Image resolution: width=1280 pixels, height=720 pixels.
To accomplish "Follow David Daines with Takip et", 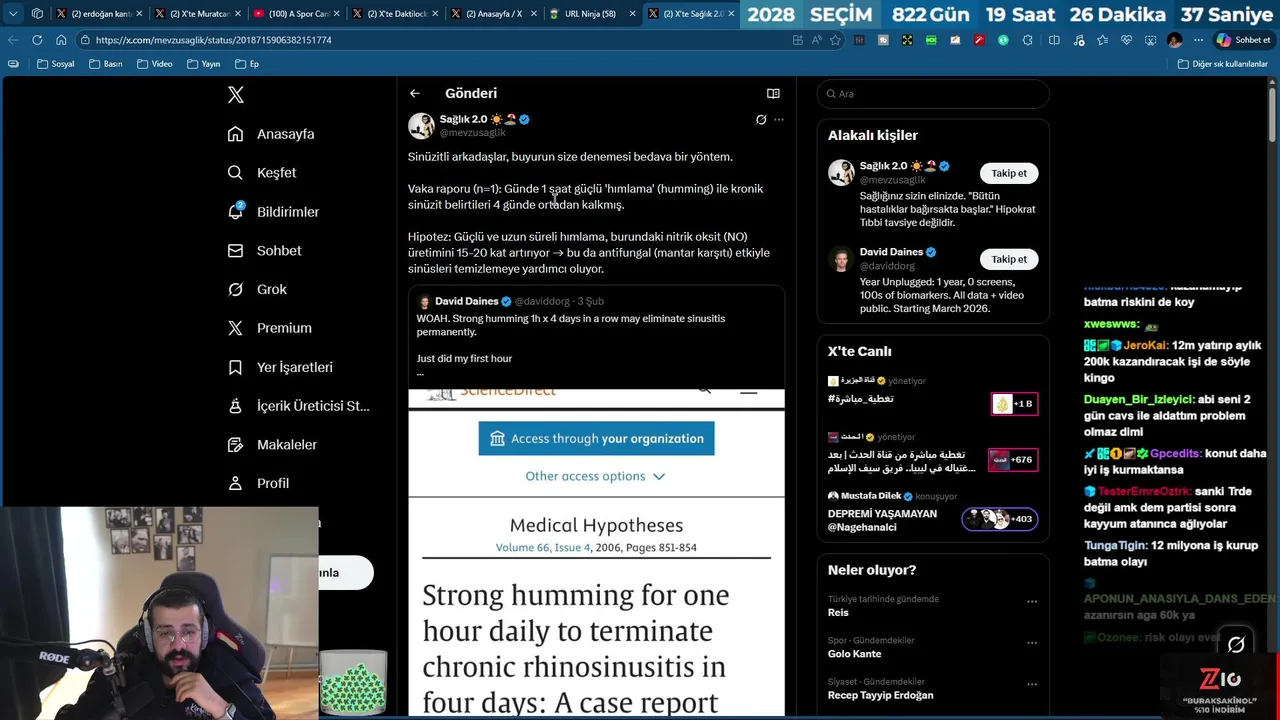I will point(1009,259).
